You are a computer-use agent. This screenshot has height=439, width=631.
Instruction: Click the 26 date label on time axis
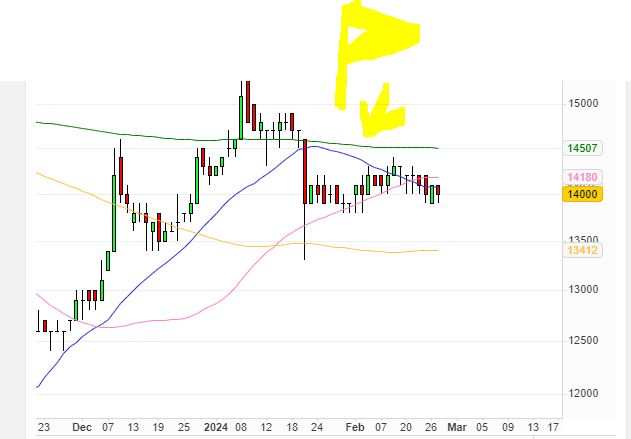pyautogui.click(x=431, y=427)
